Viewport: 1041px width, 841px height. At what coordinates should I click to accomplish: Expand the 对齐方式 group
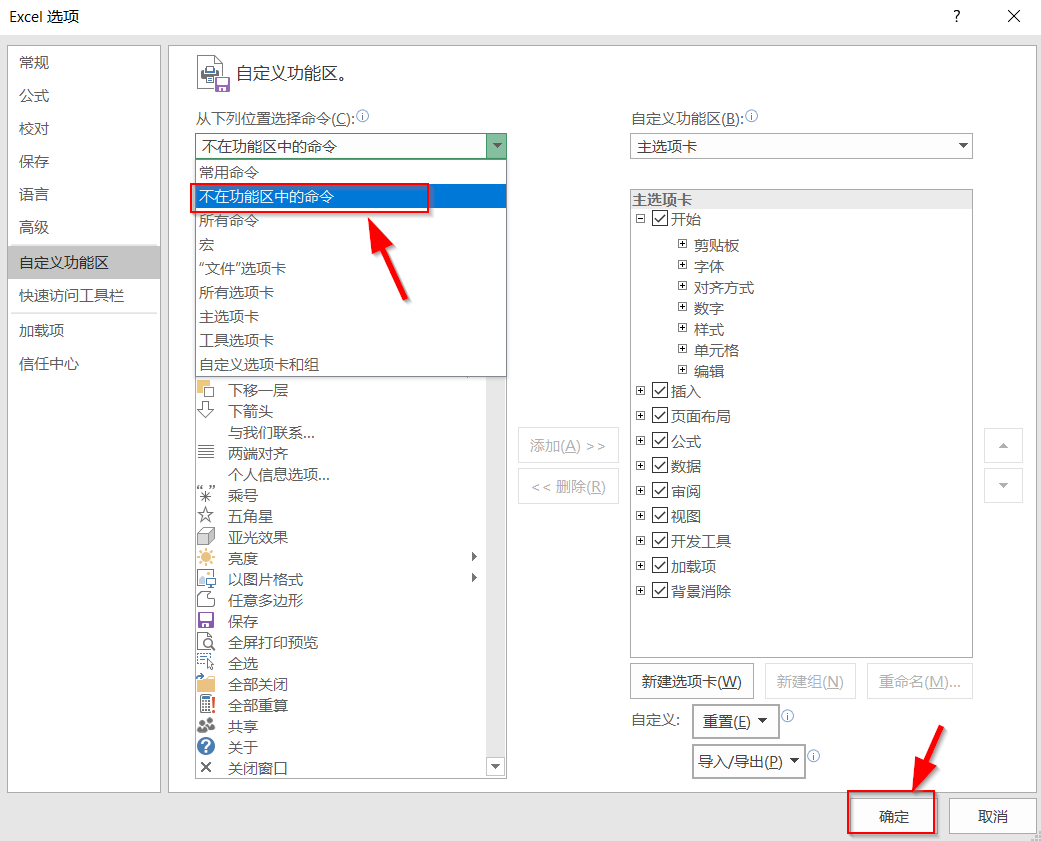682,286
